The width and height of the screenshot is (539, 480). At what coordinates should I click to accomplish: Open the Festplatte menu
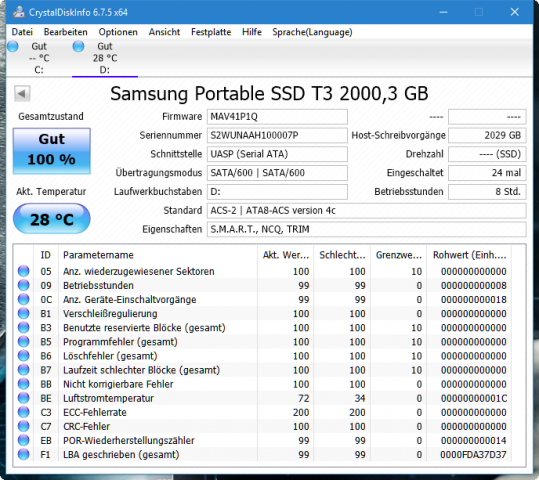(211, 32)
